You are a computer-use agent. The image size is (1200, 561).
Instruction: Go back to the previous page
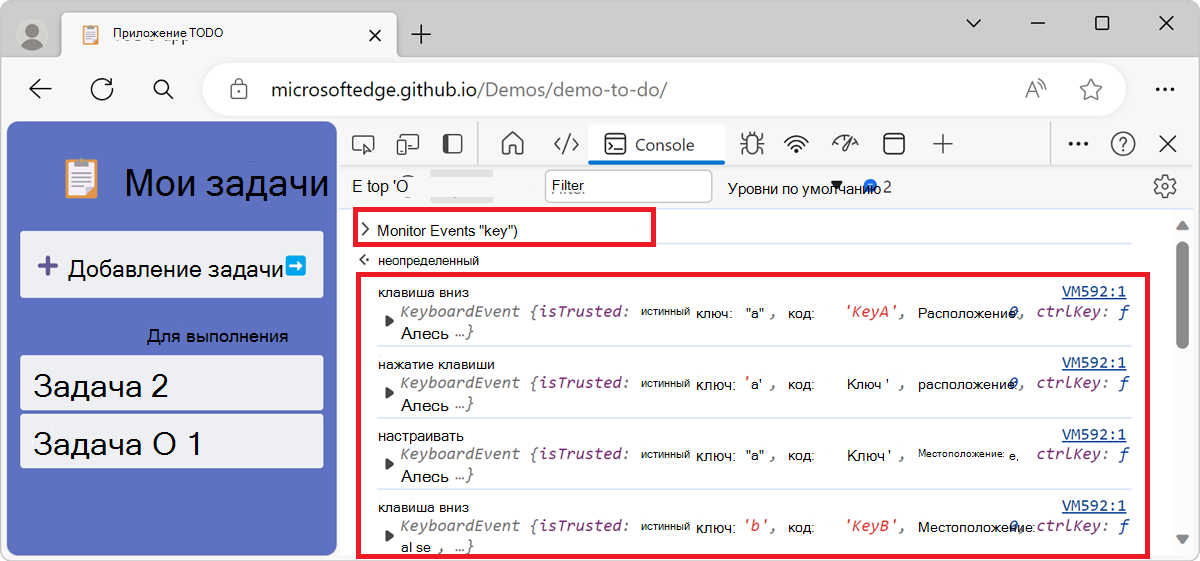tap(40, 89)
